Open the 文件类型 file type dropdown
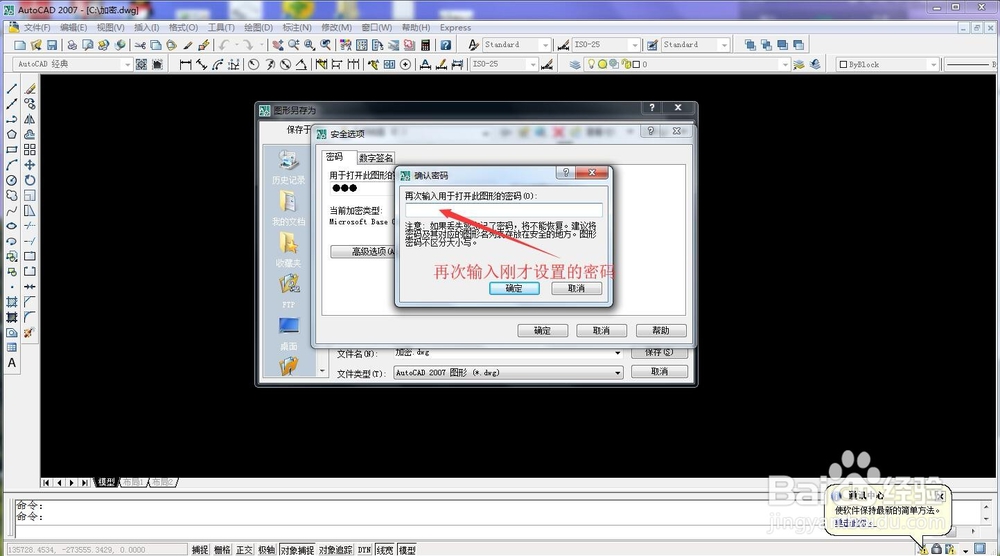This screenshot has height=556, width=1000. (x=508, y=372)
